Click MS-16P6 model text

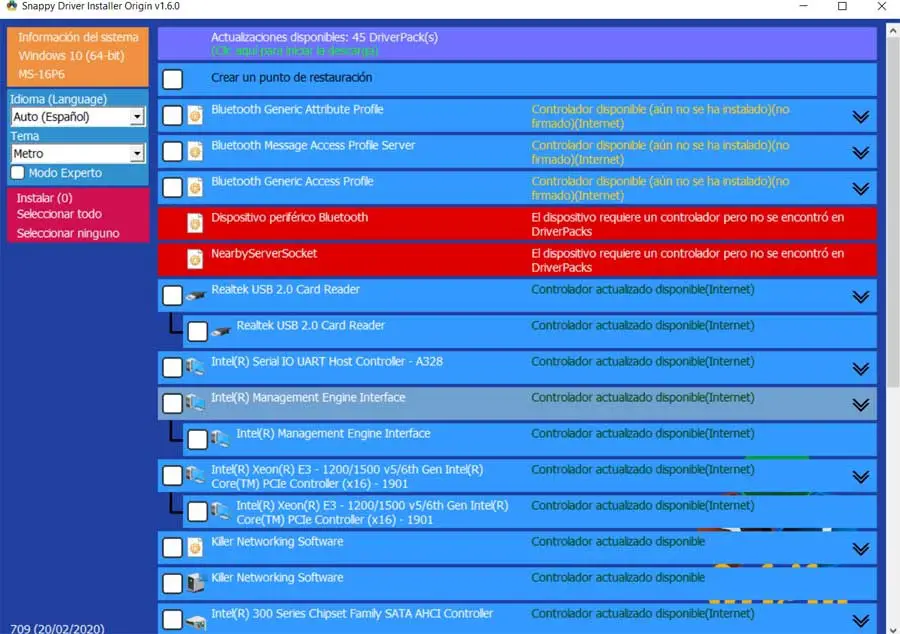pos(41,75)
